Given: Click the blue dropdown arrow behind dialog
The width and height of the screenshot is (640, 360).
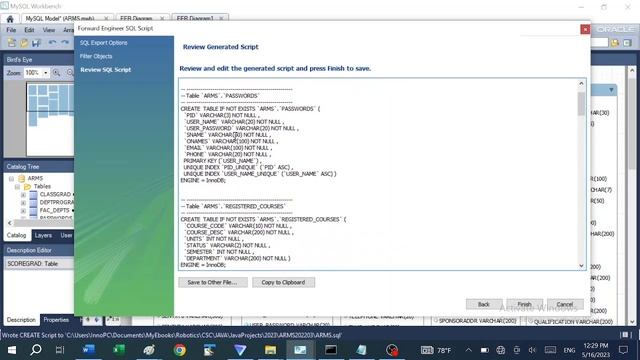Looking at the screenshot, I should [x=611, y=90].
